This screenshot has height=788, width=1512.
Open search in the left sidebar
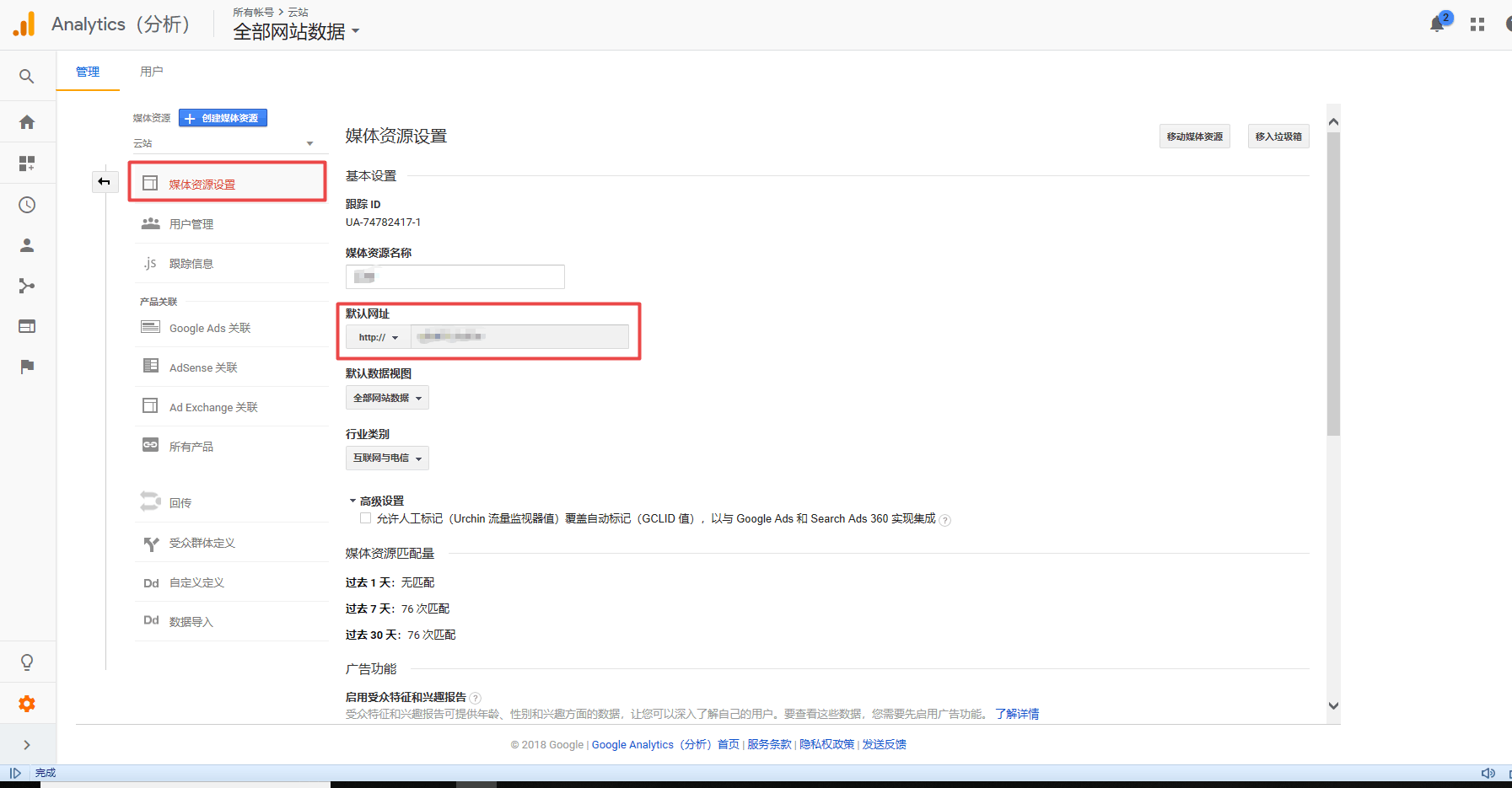pyautogui.click(x=26, y=76)
